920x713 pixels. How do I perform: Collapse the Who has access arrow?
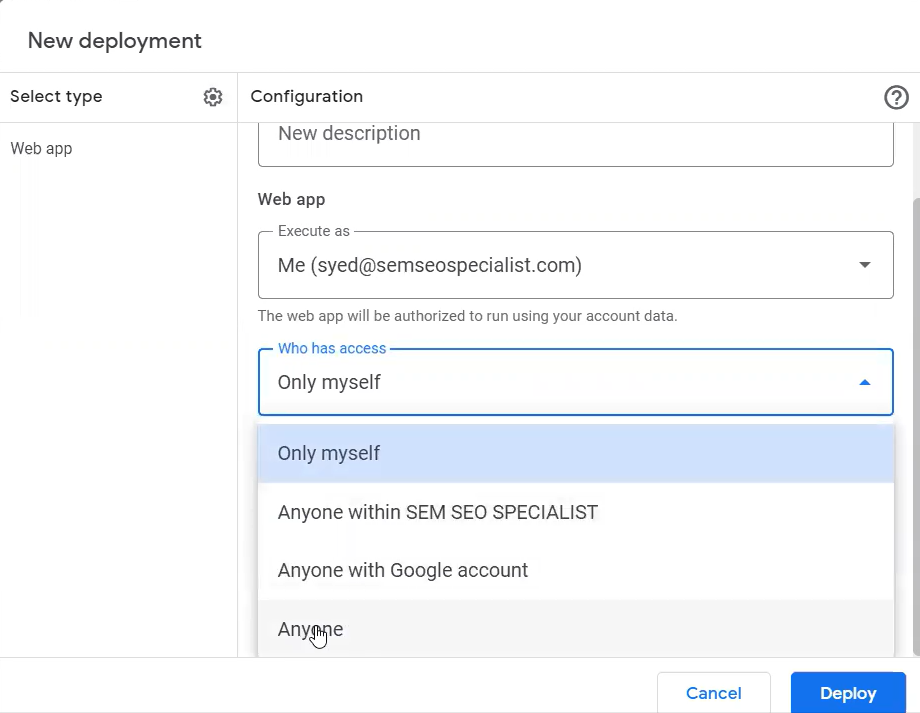(864, 382)
